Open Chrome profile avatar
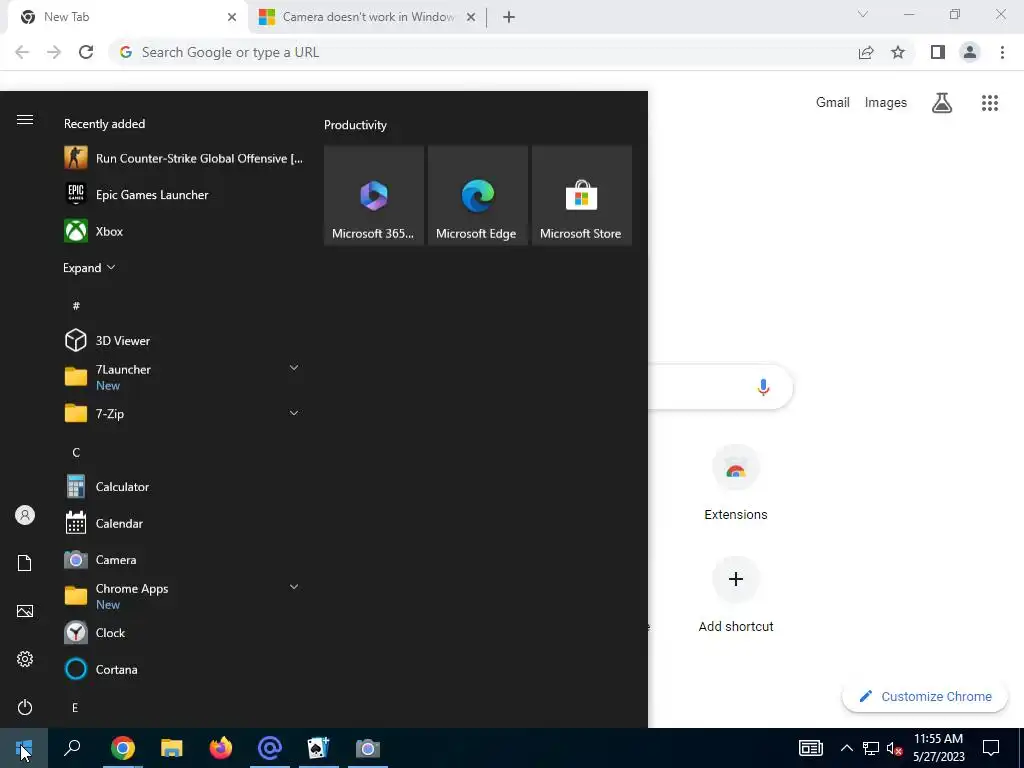The width and height of the screenshot is (1024, 768). click(x=970, y=52)
